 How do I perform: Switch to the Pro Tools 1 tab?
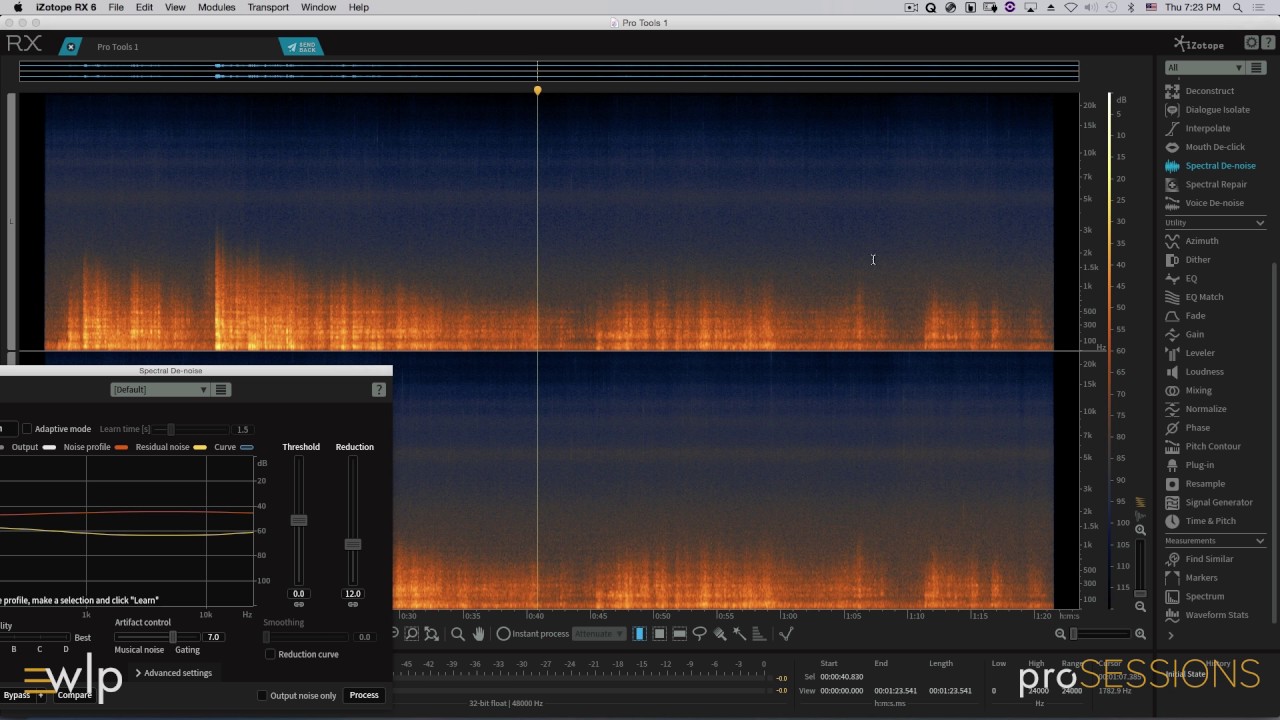118,47
